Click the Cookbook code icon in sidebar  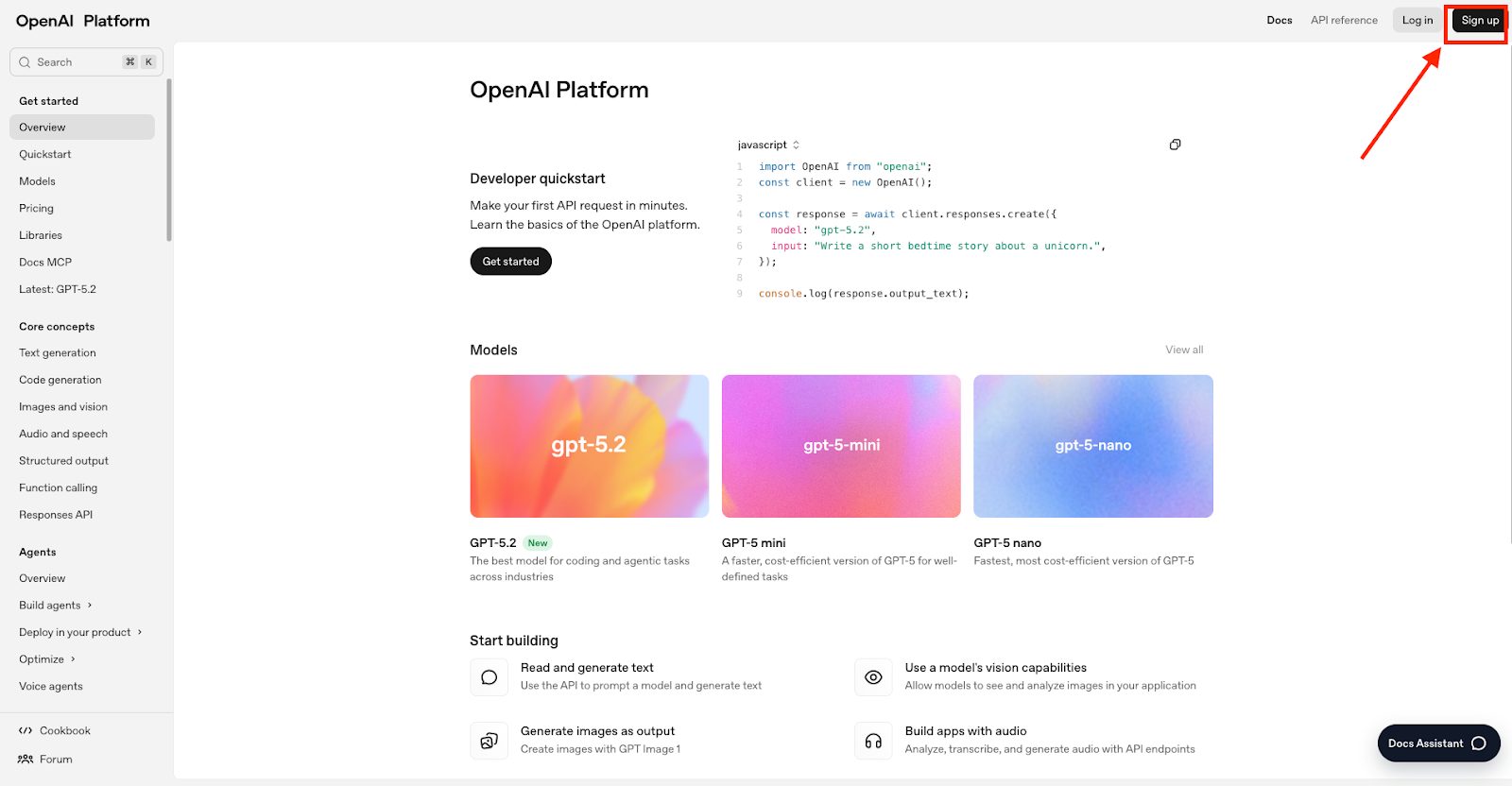(26, 730)
